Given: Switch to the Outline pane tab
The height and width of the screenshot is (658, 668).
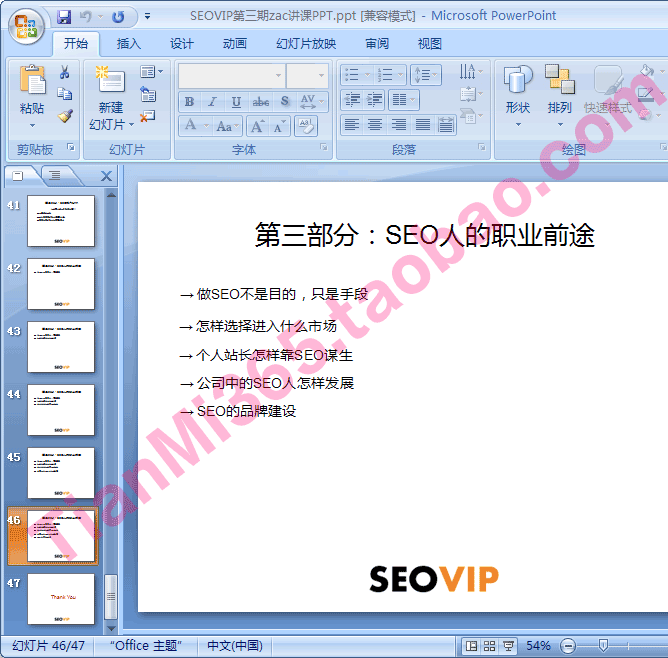Looking at the screenshot, I should coord(55,175).
